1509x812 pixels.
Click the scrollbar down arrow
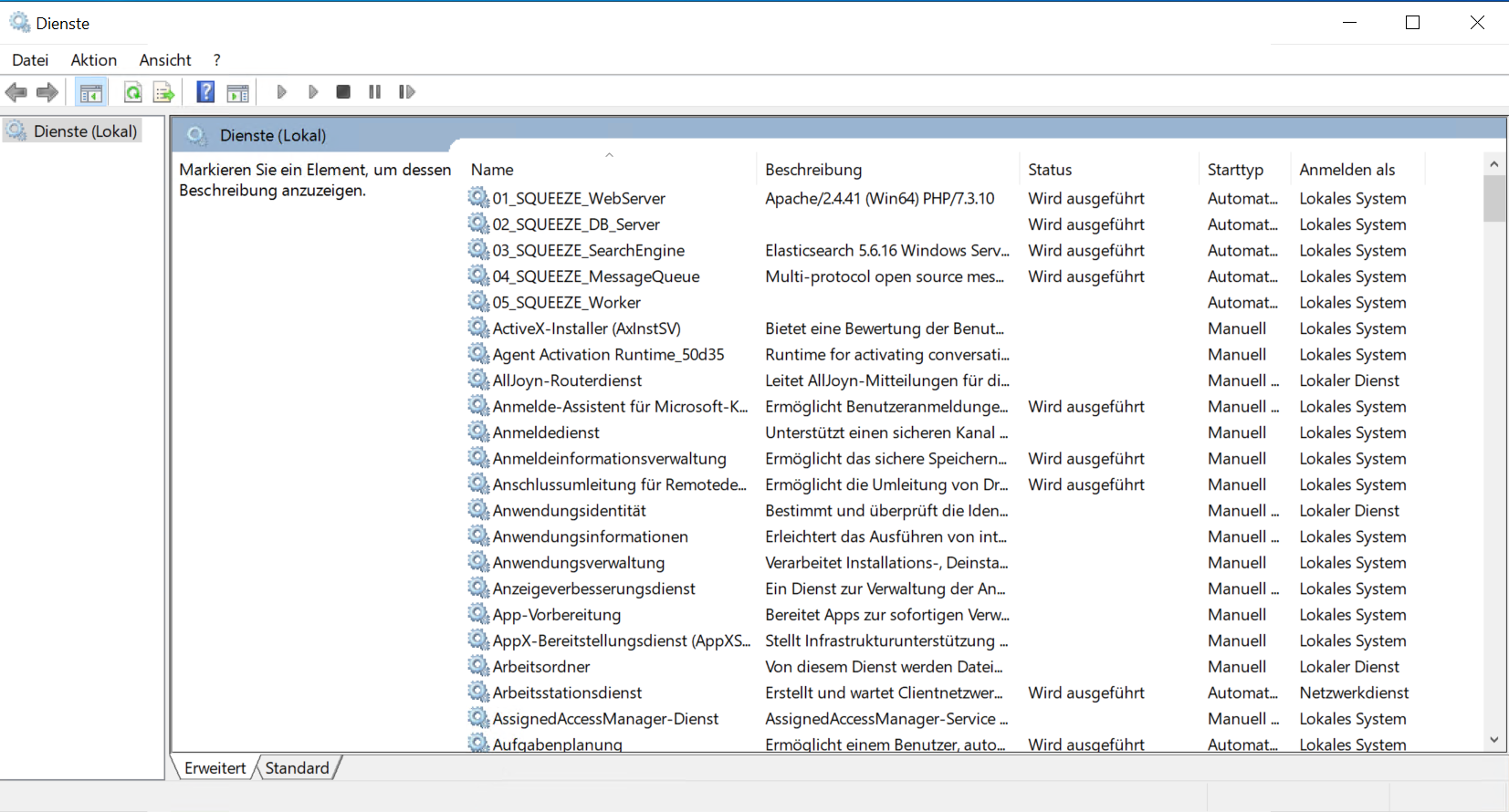tap(1494, 740)
